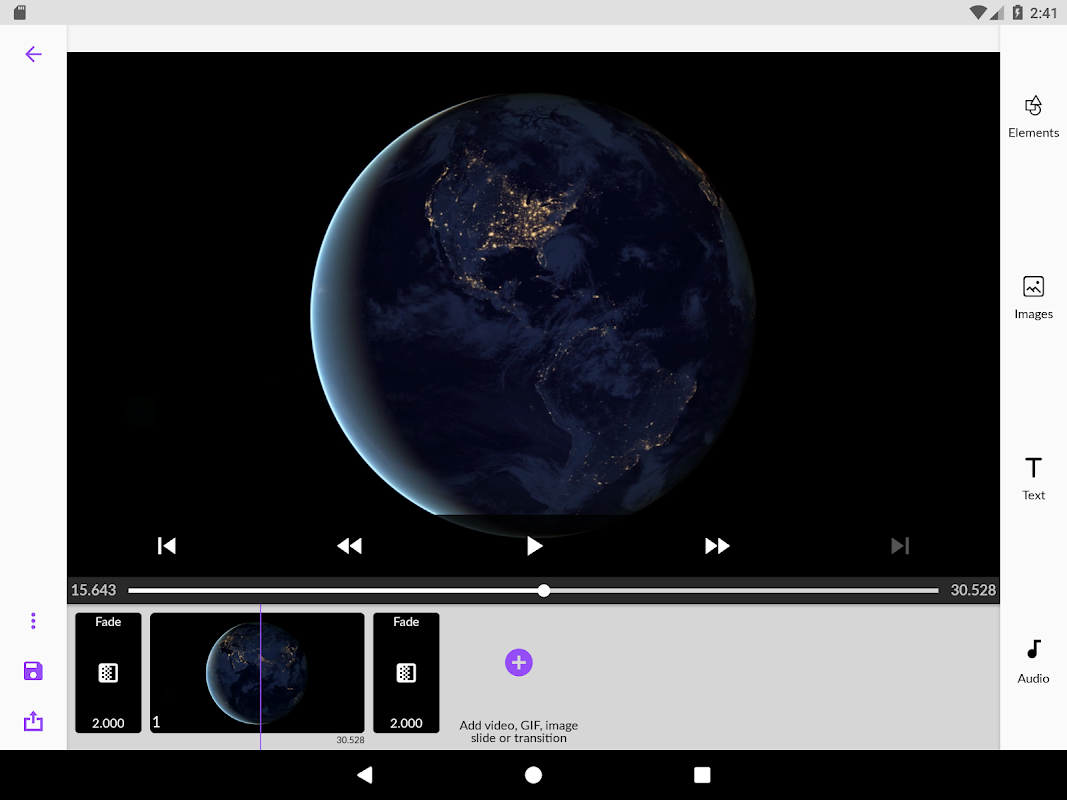Rewind the video
Image resolution: width=1067 pixels, height=800 pixels.
pos(350,546)
